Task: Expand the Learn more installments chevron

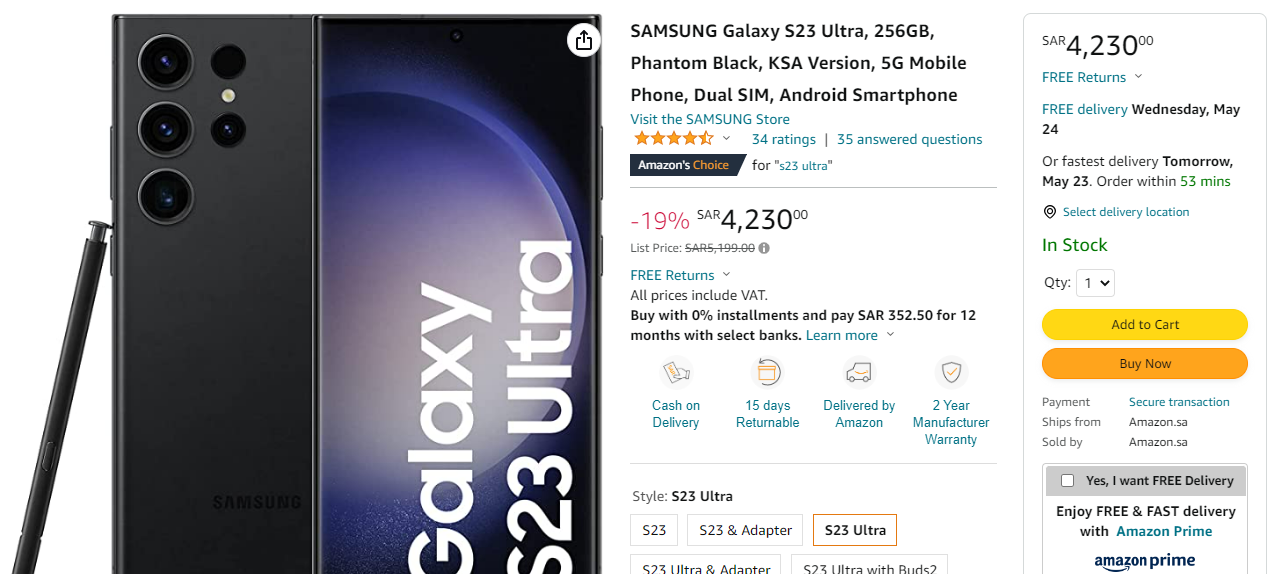Action: click(890, 336)
